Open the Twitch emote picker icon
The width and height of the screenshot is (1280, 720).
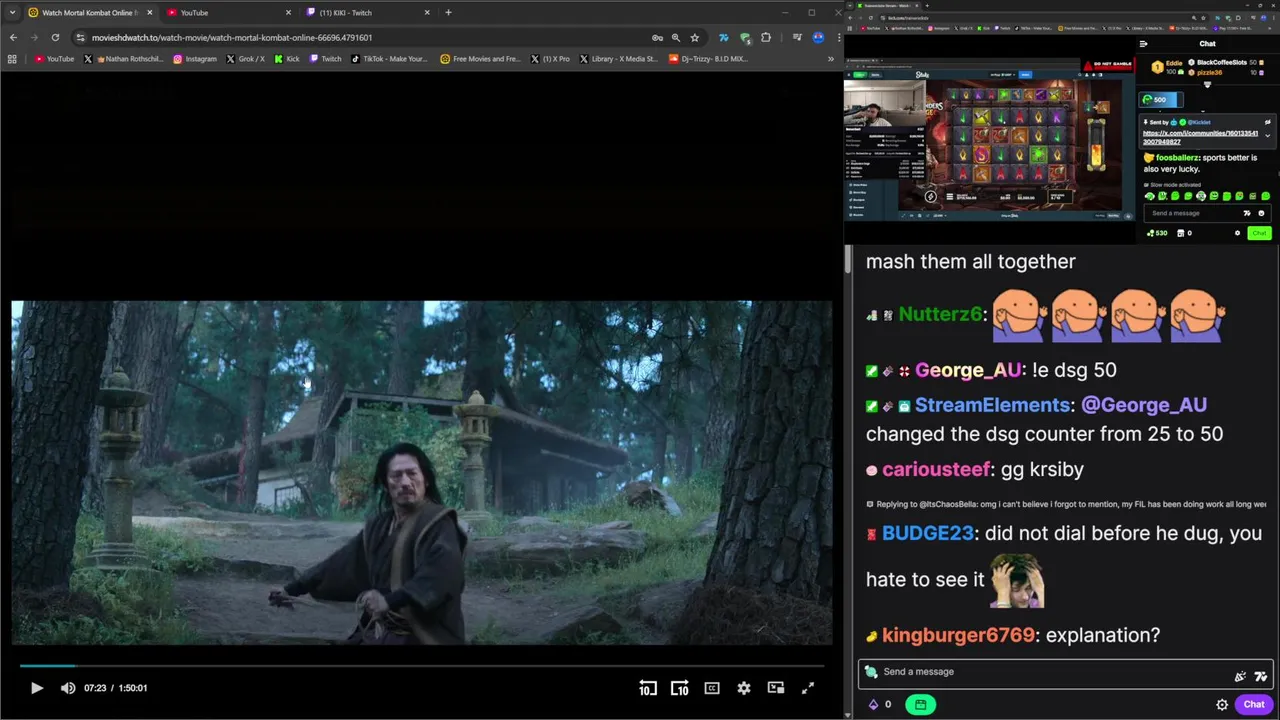[1260, 676]
